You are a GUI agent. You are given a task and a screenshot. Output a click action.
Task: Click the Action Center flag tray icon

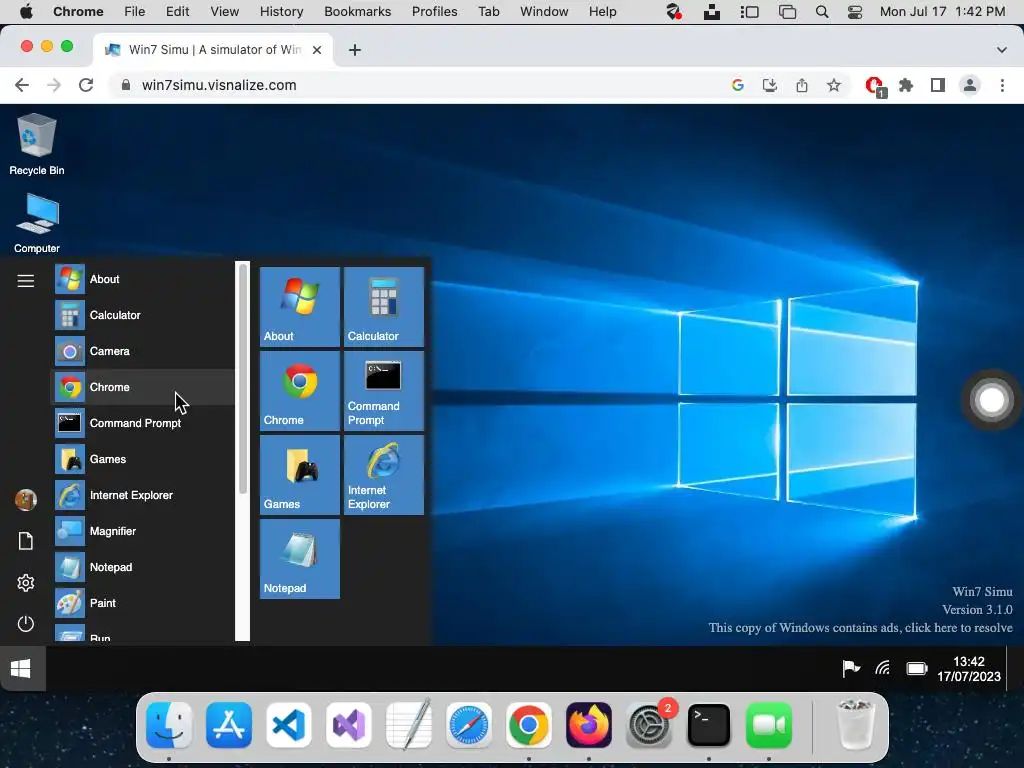click(x=851, y=668)
